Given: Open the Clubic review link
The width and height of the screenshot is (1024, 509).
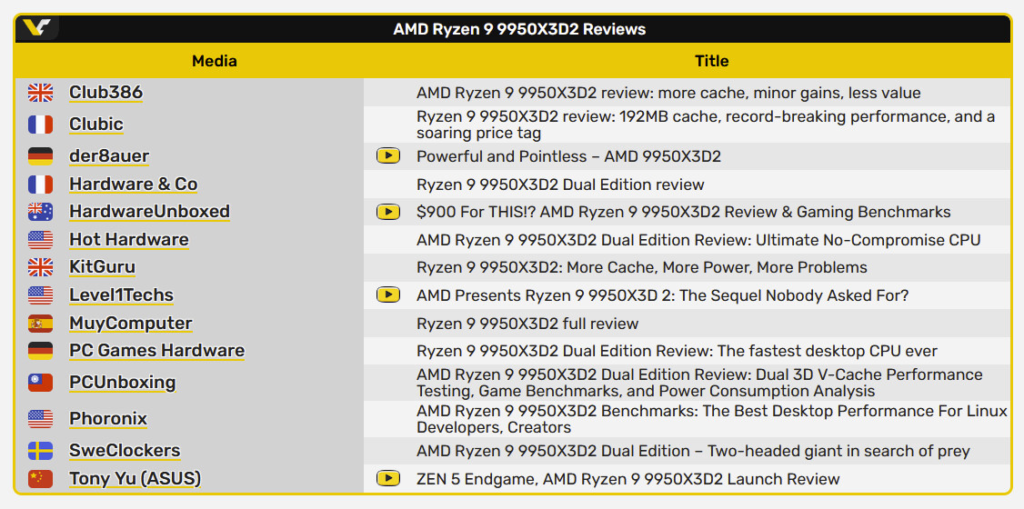Looking at the screenshot, I should point(96,125).
